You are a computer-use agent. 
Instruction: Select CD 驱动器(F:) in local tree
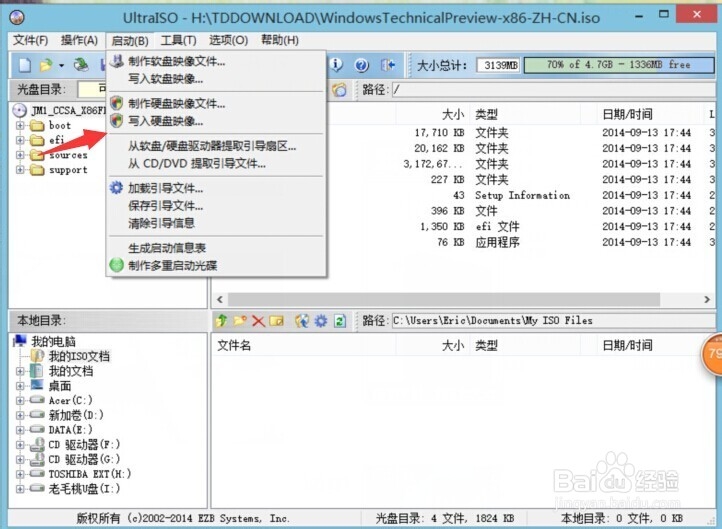click(84, 444)
